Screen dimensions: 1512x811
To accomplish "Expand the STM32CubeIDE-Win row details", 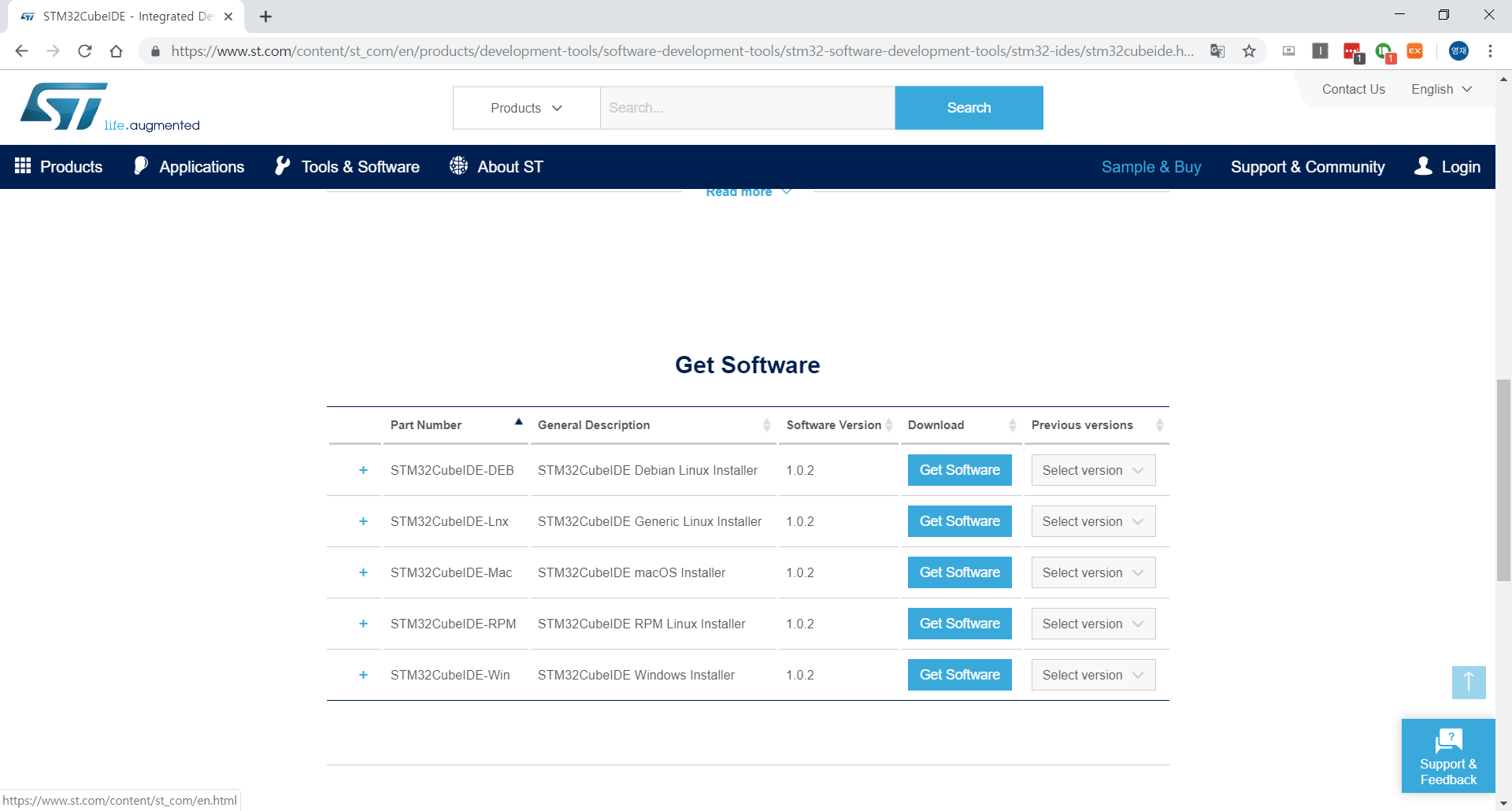I will point(363,675).
